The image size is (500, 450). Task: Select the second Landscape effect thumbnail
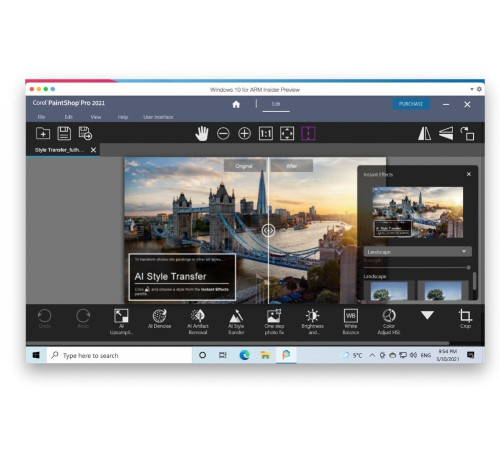click(x=443, y=290)
